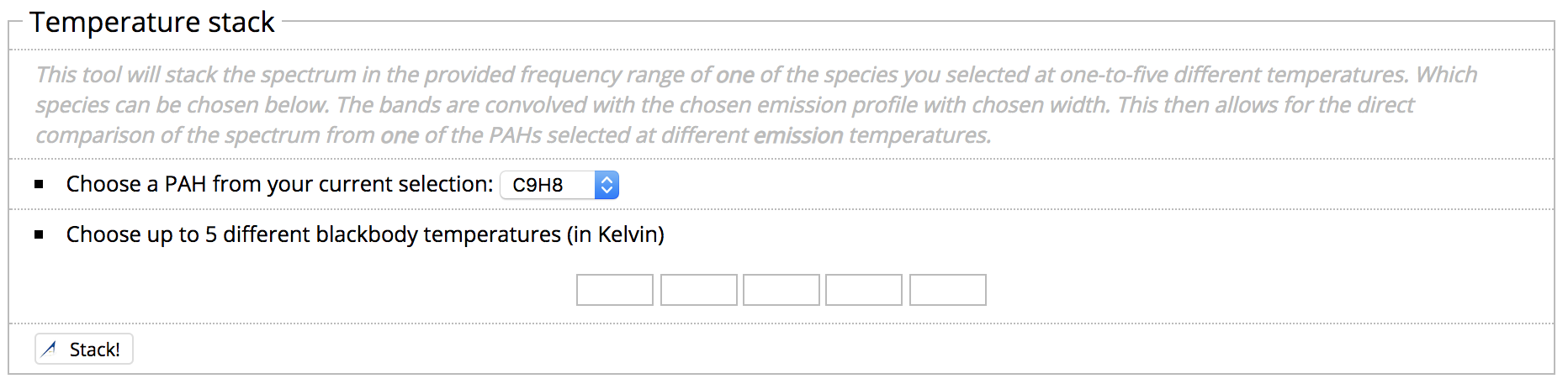
Task: Click bold 'one' before 'of the species'
Action: [x=735, y=75]
